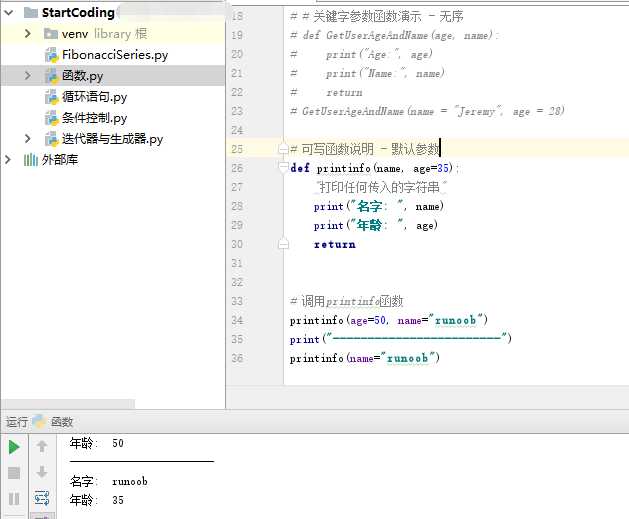Click the StartCoding folder icon
Viewport: 629px width, 519px height.
[31, 13]
